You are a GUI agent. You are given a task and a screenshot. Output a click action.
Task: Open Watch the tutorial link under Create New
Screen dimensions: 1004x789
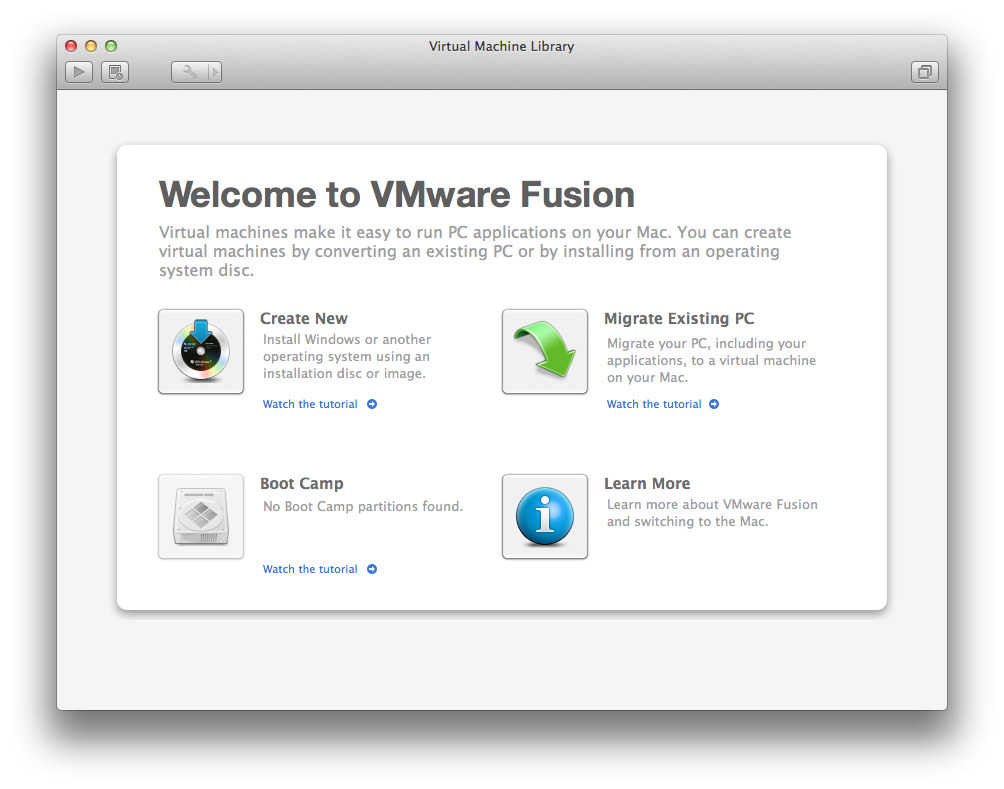point(320,404)
